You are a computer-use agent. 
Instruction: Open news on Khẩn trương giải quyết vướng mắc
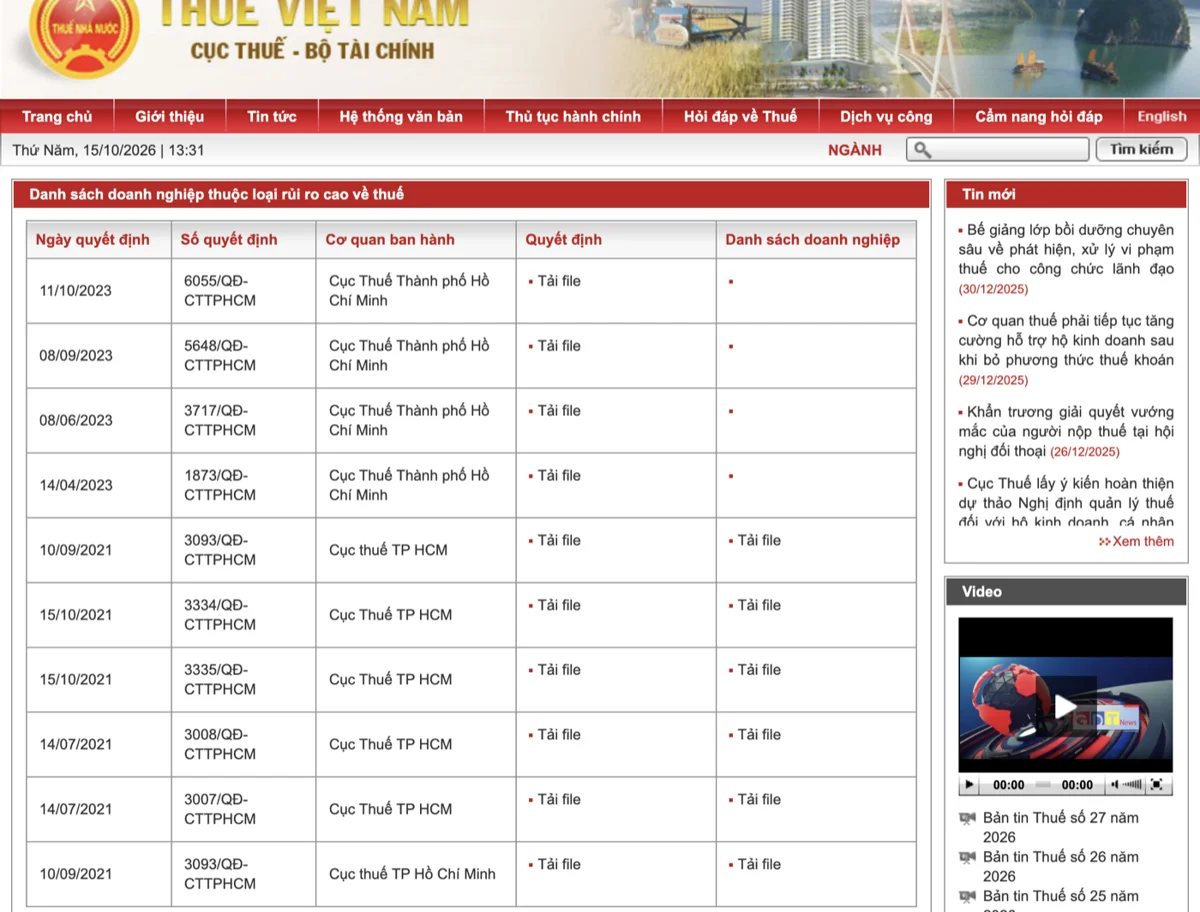pos(1066,431)
